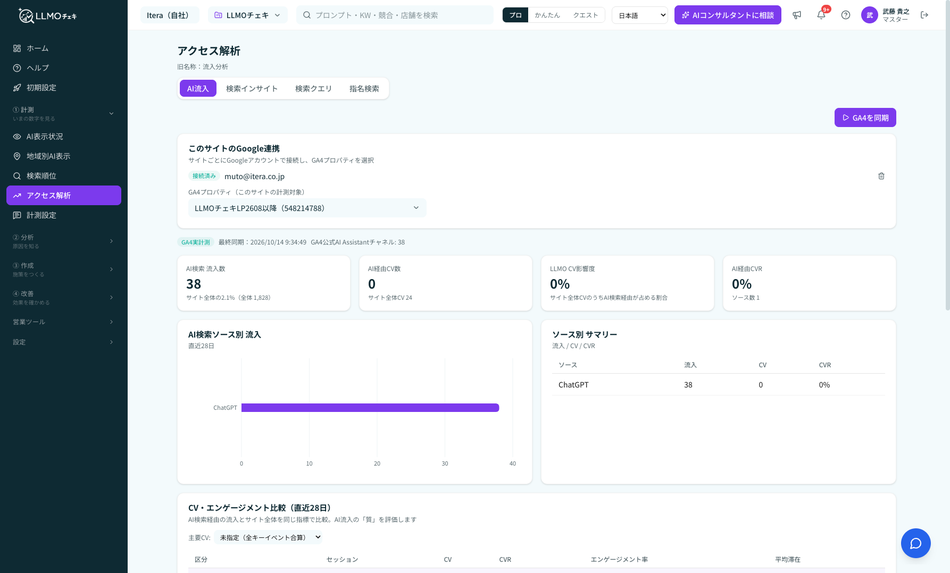The image size is (950, 573).
Task: Click the GA4を同期 button
Action: click(865, 118)
